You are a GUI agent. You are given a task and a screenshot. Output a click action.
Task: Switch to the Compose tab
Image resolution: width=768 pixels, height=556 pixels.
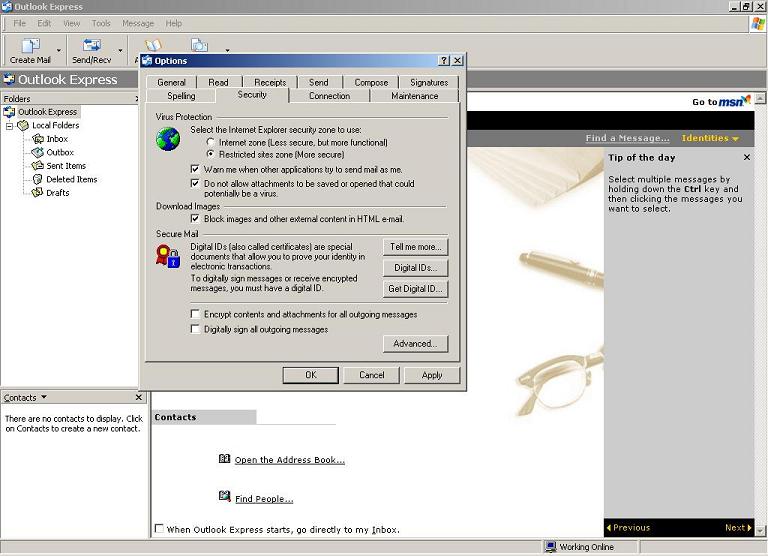click(x=371, y=82)
